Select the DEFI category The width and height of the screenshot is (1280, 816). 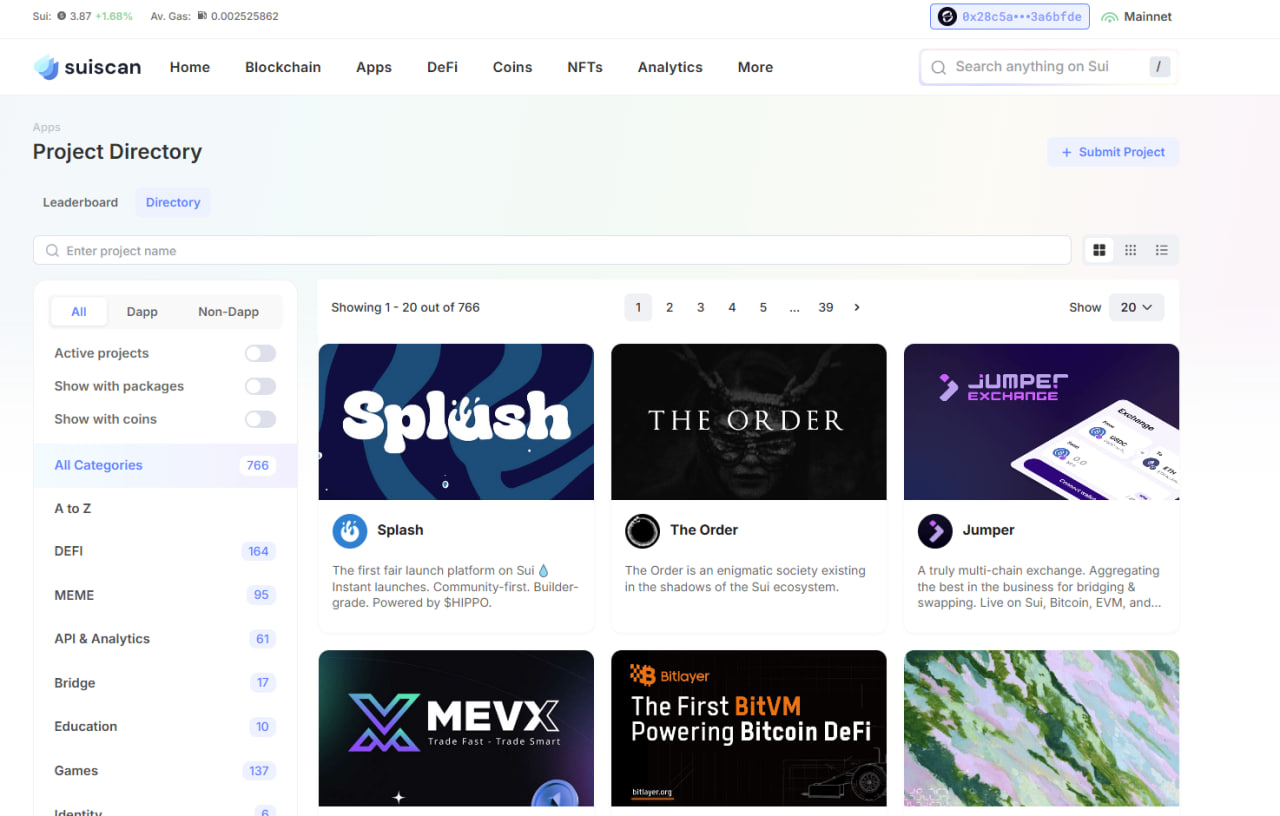click(69, 551)
